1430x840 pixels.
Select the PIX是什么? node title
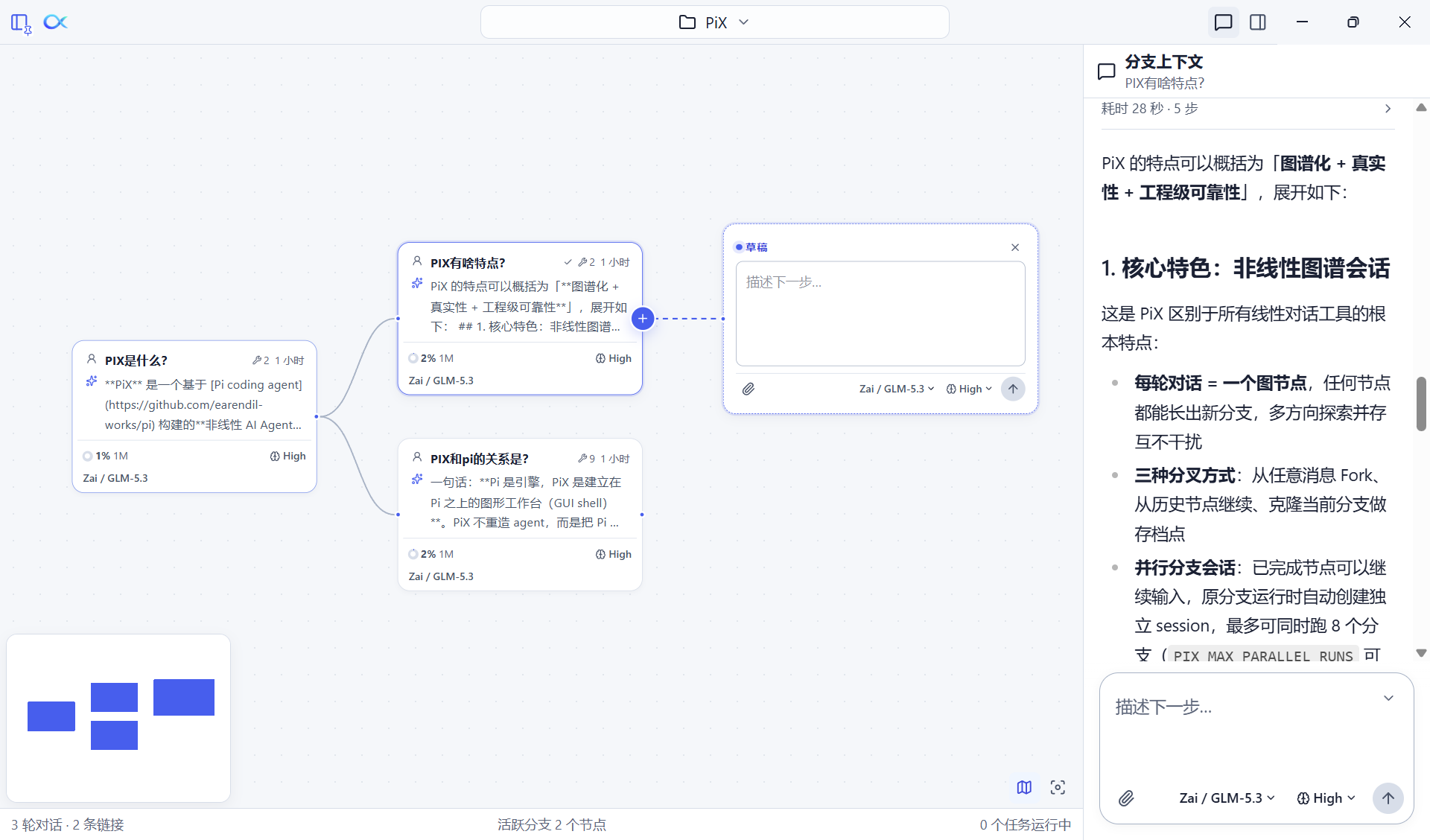(136, 360)
